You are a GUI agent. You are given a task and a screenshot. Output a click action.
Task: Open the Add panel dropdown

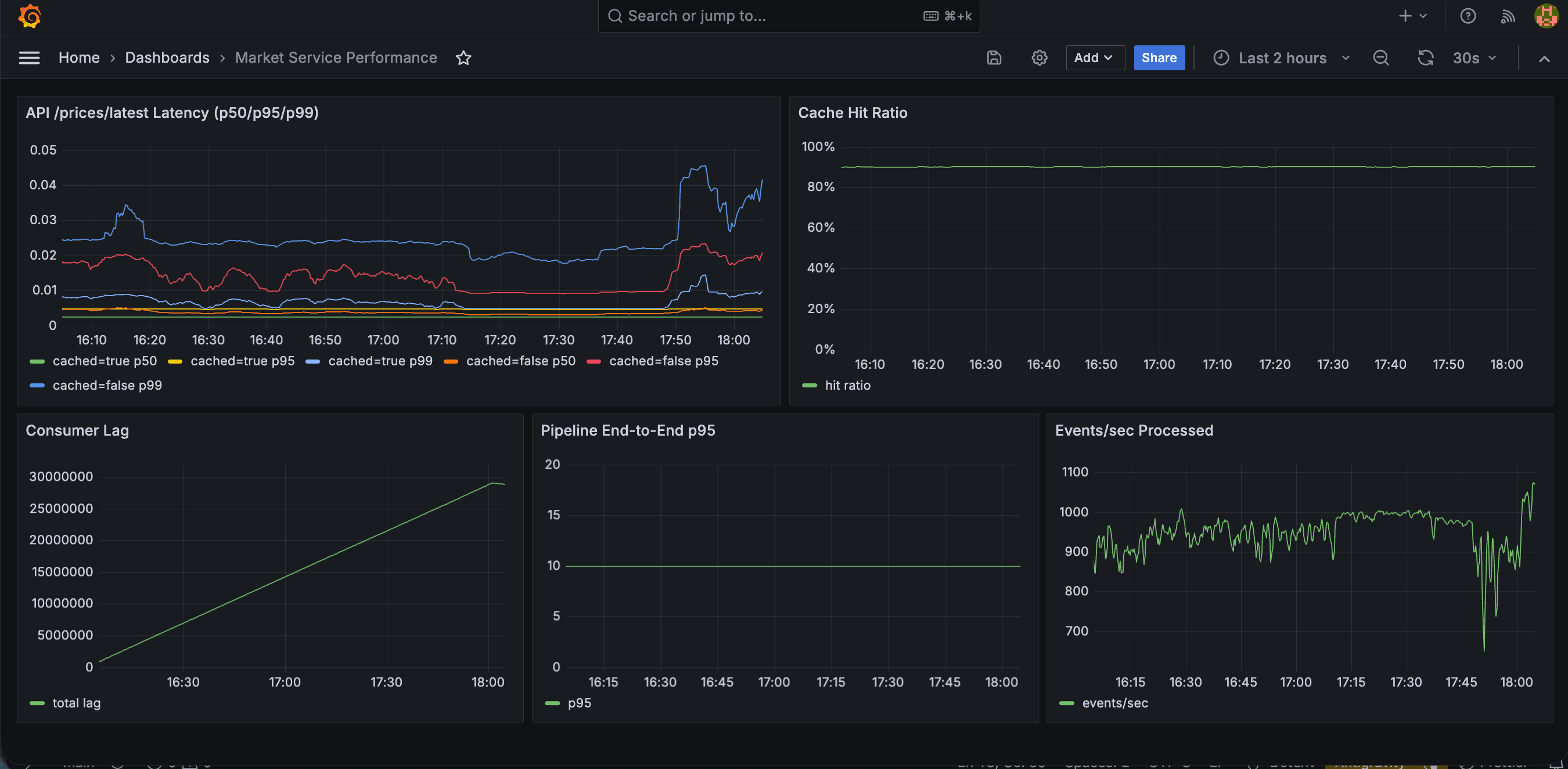(x=1095, y=58)
